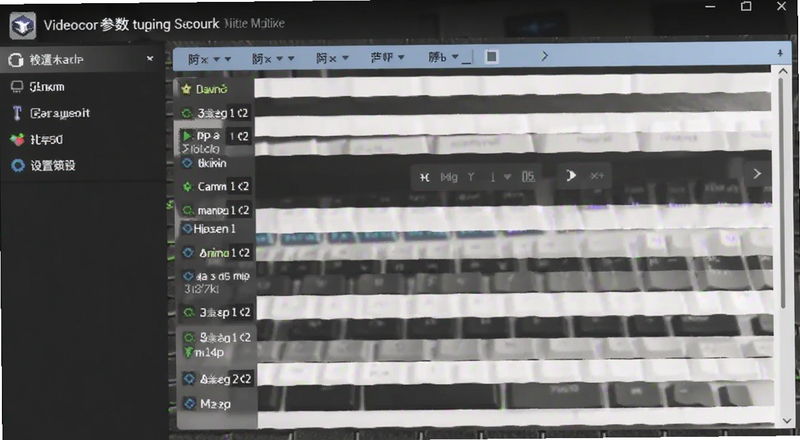Viewport: 800px width, 440px height.
Task: Click the x+ icon beside overlay play
Action: tap(596, 176)
